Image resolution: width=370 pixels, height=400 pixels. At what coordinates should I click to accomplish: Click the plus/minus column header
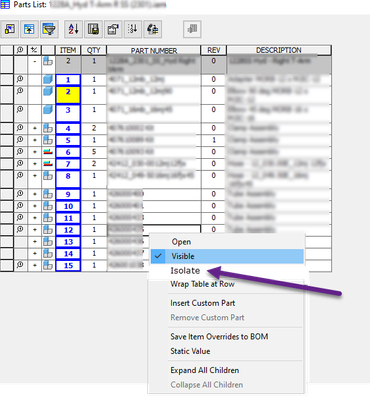[x=34, y=50]
